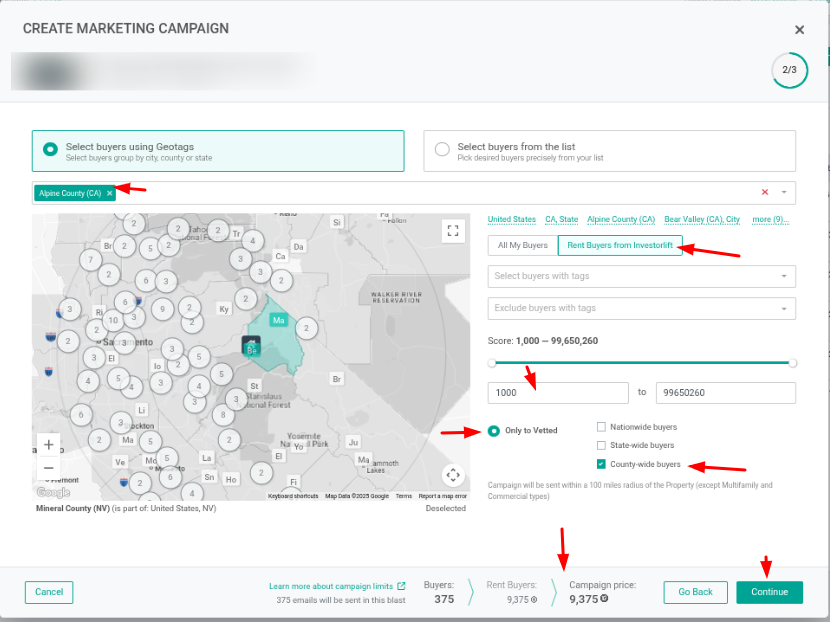This screenshot has width=830, height=622.
Task: Click the score slider right handle
Action: pyautogui.click(x=792, y=363)
